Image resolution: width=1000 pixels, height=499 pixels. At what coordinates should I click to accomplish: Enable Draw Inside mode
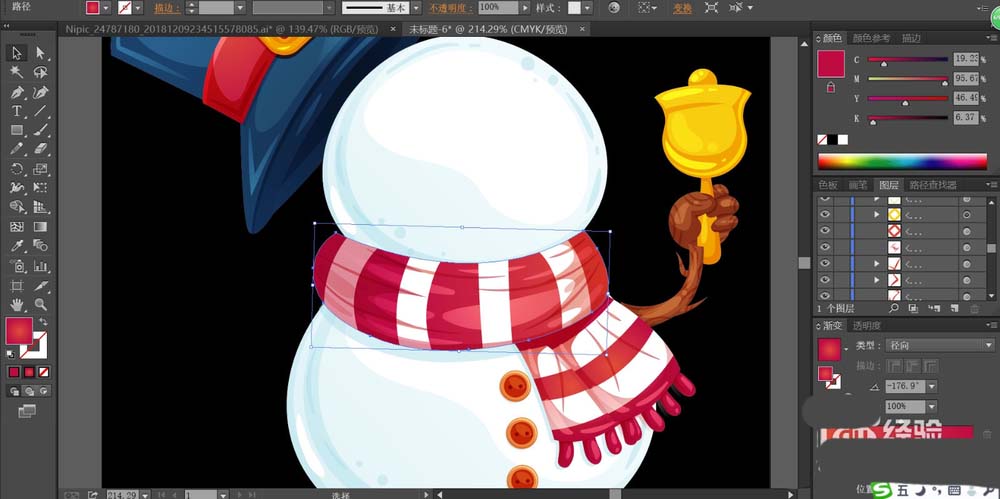click(44, 391)
